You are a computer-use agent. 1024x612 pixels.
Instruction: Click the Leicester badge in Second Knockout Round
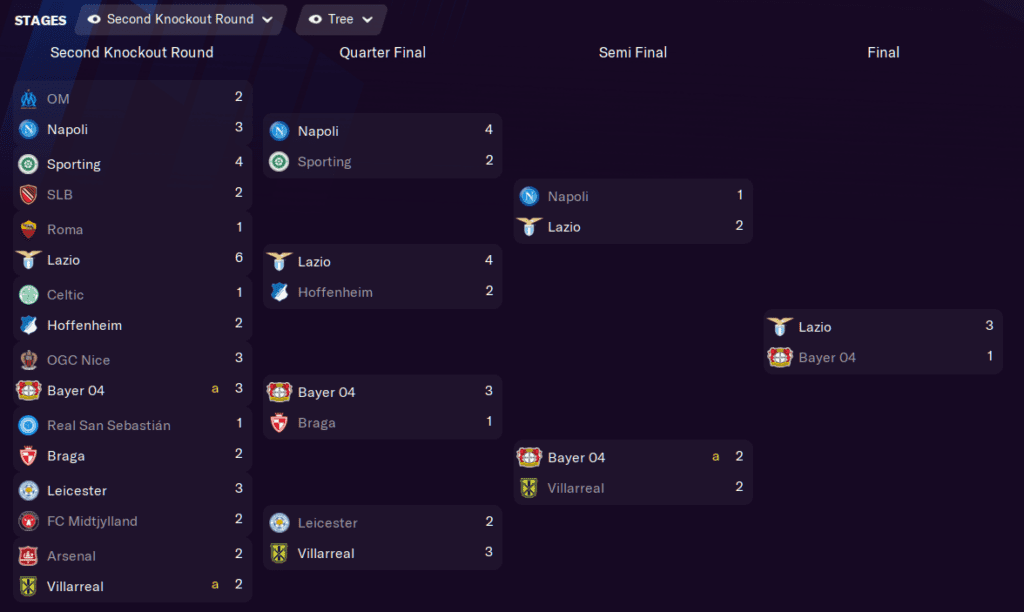click(28, 490)
